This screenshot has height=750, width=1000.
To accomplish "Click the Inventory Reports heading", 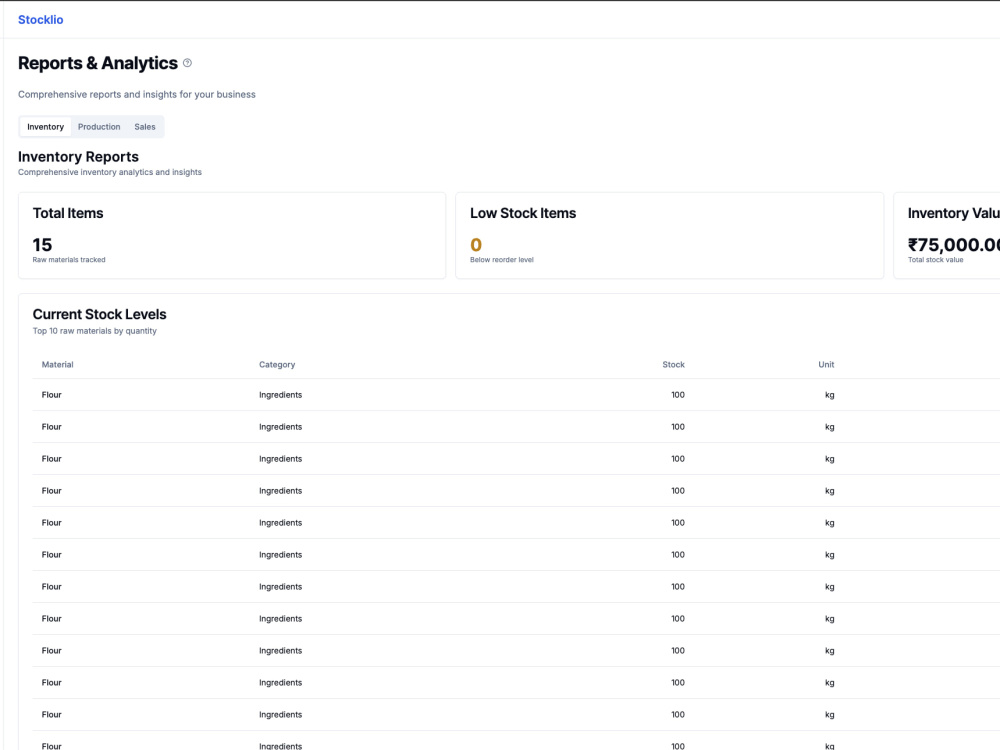I will pyautogui.click(x=78, y=157).
